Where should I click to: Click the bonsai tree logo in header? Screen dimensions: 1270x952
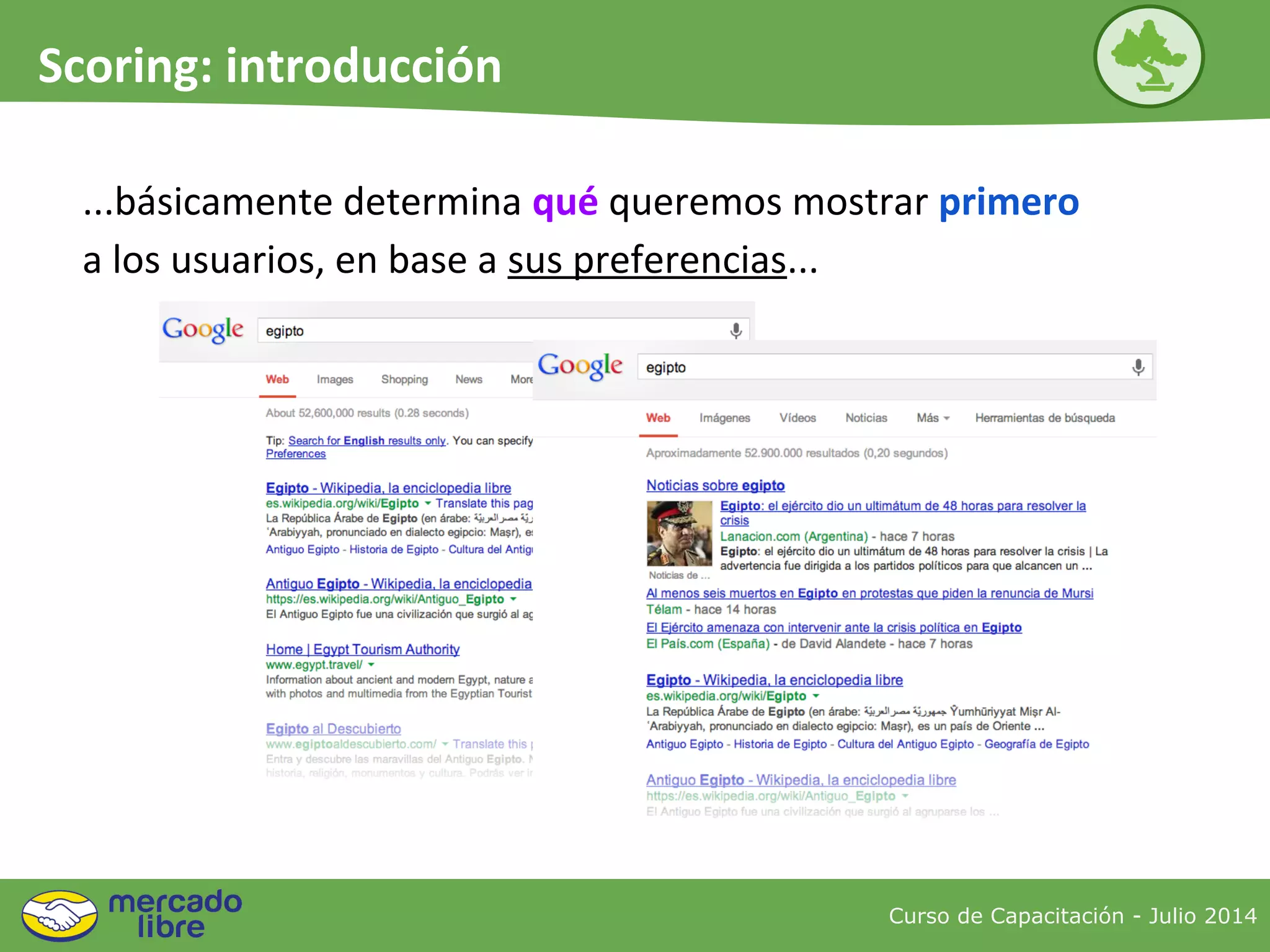pos(1148,56)
